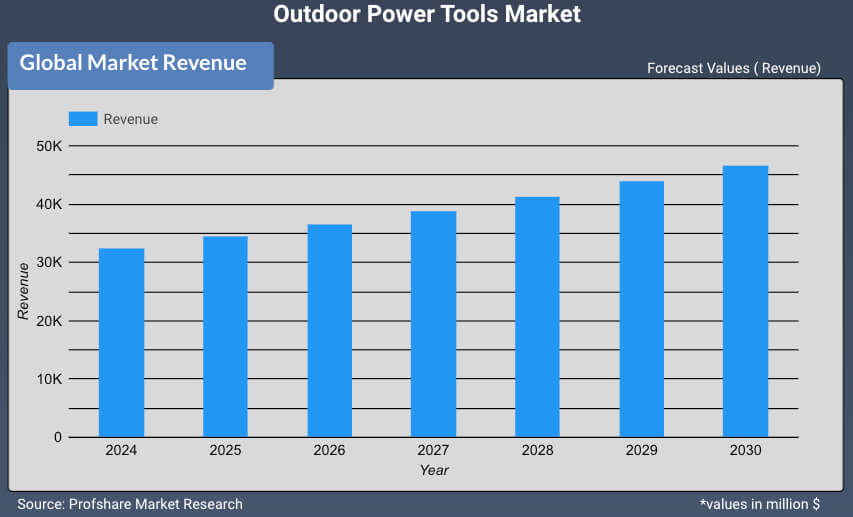Click the 20K y-axis label
The height and width of the screenshot is (517, 853).
[49, 321]
